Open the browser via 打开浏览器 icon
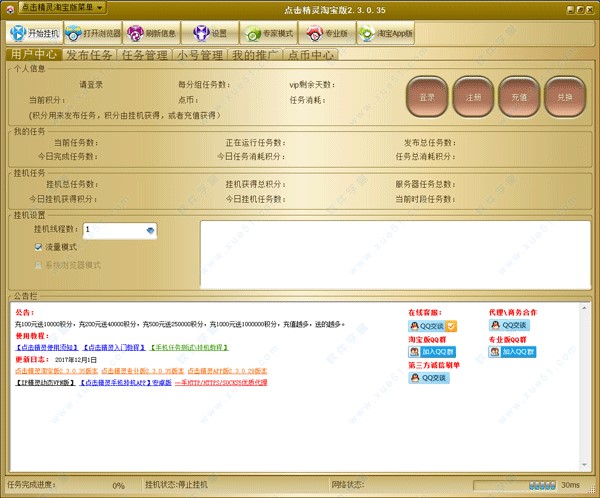This screenshot has height=498, width=600. [x=97, y=32]
